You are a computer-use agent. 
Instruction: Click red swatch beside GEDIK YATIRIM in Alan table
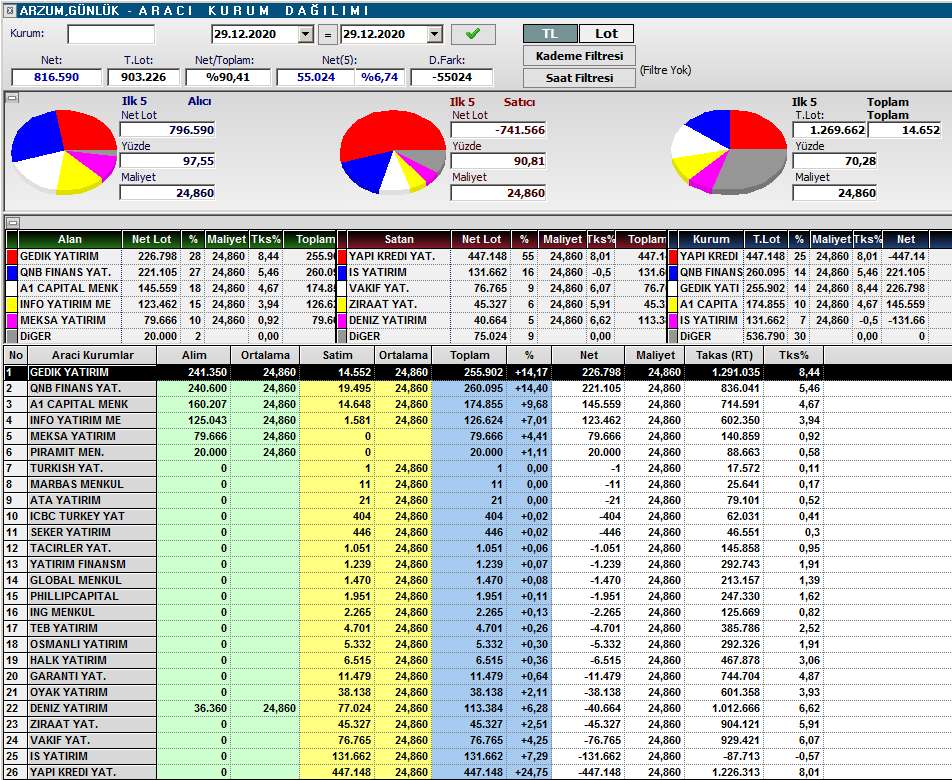click(x=12, y=256)
